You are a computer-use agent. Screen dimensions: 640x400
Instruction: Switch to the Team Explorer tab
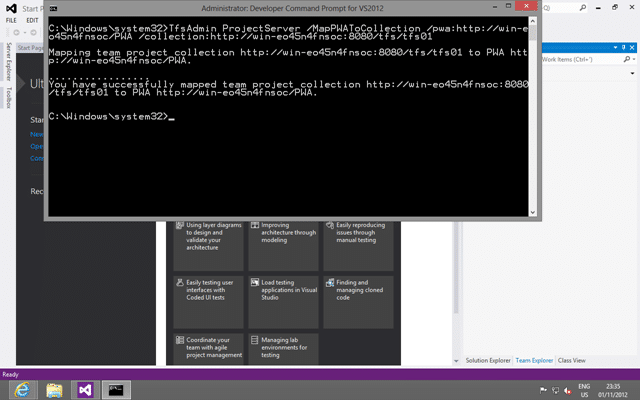pyautogui.click(x=534, y=360)
